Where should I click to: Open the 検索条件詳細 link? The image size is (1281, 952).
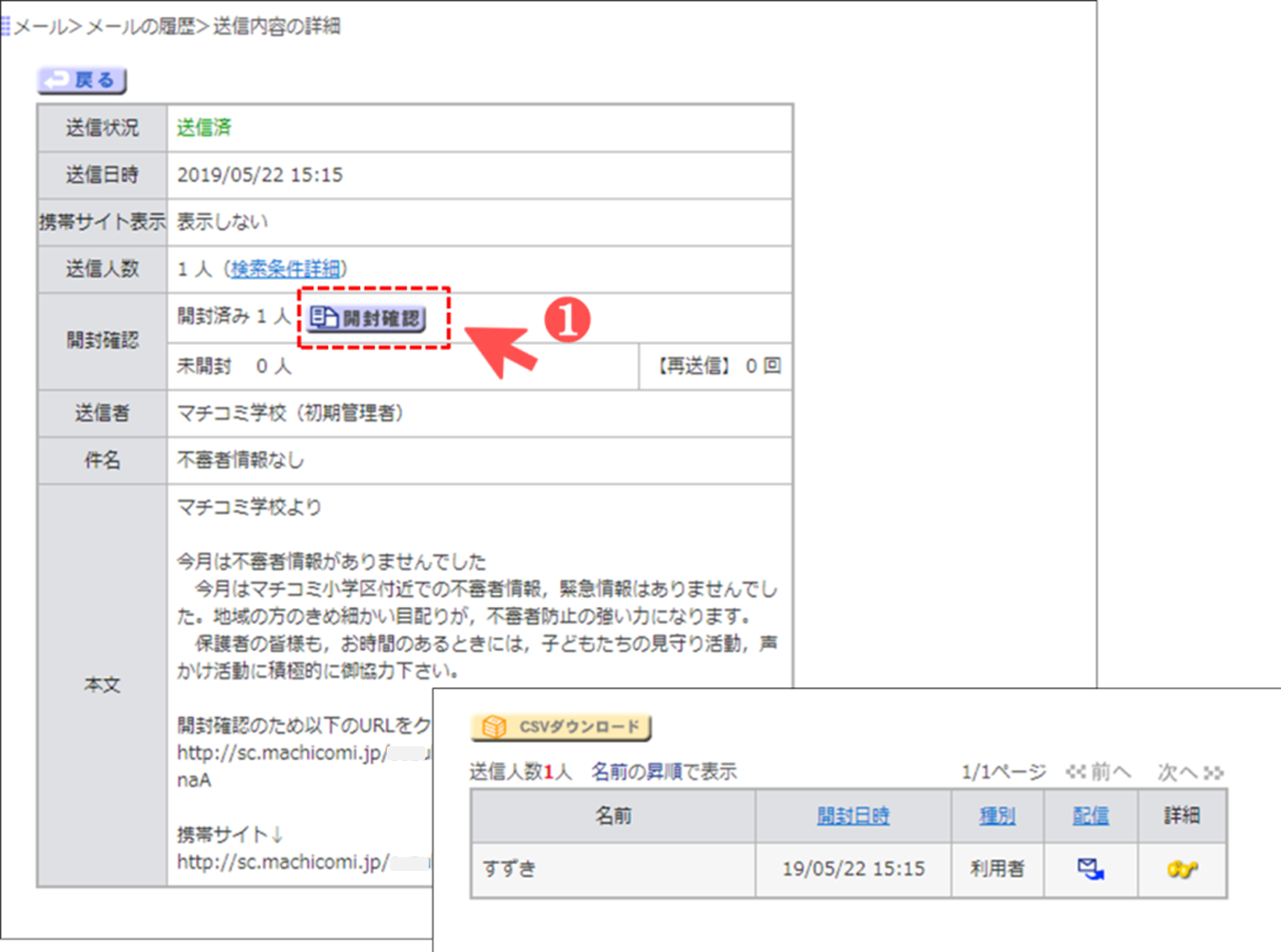285,269
